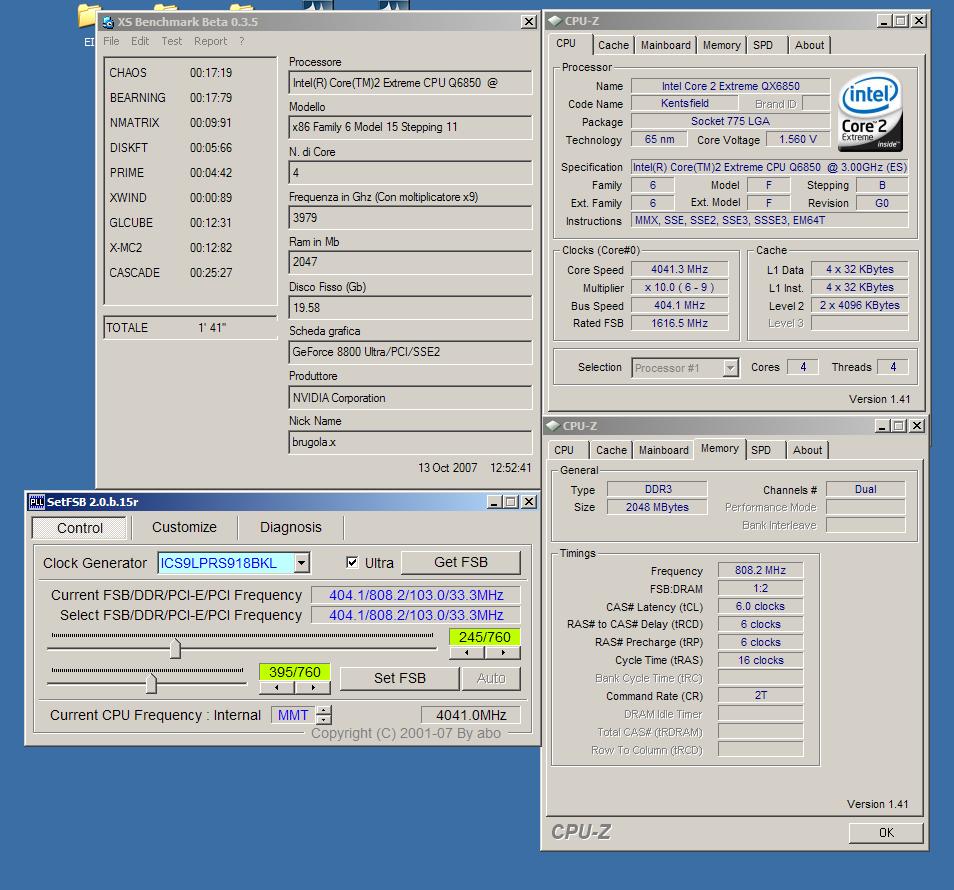Viewport: 954px width, 890px height.
Task: Select the Customize tab in SetFSB
Action: [x=184, y=527]
